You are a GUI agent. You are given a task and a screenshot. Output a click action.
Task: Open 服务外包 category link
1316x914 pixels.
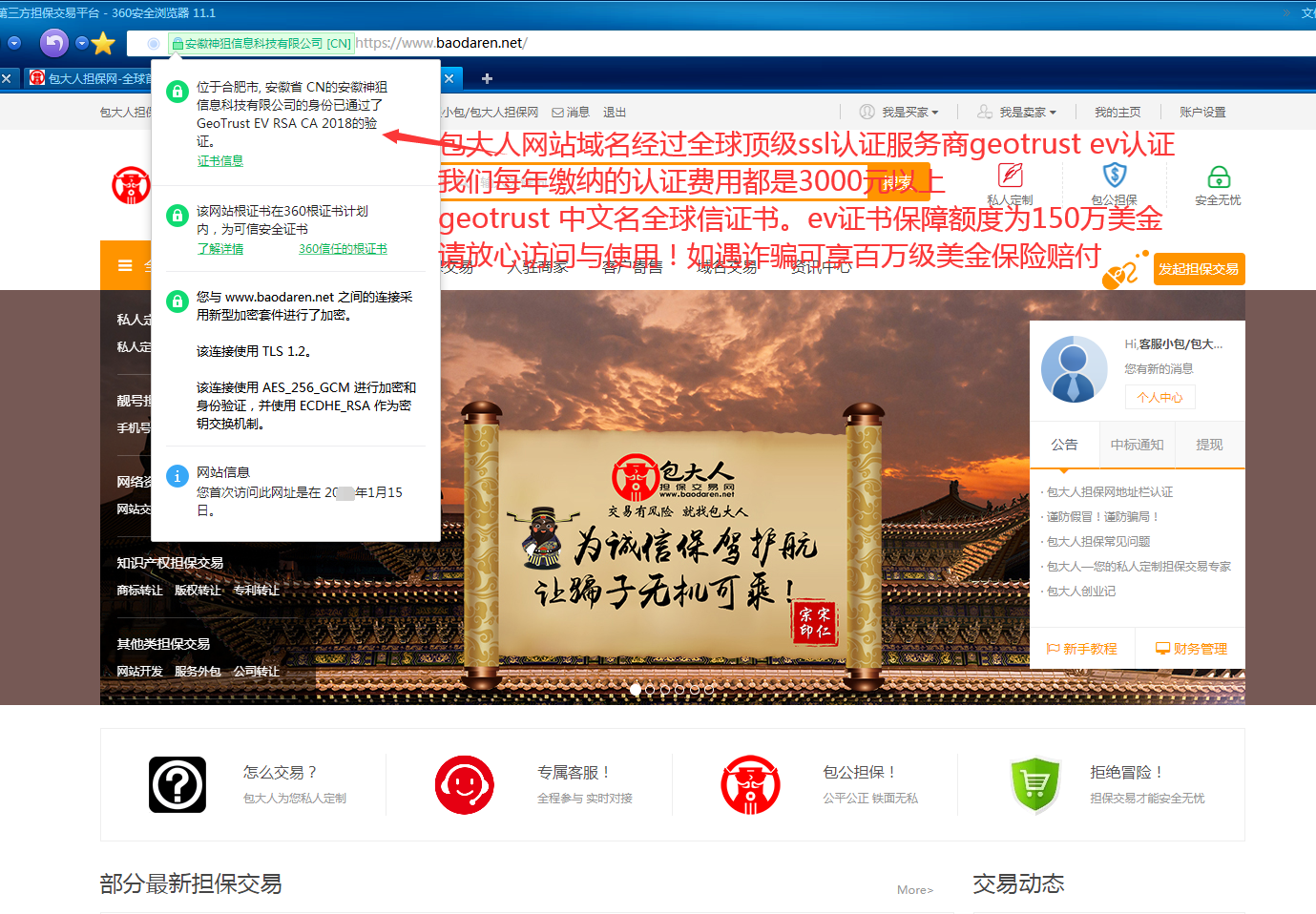198,672
